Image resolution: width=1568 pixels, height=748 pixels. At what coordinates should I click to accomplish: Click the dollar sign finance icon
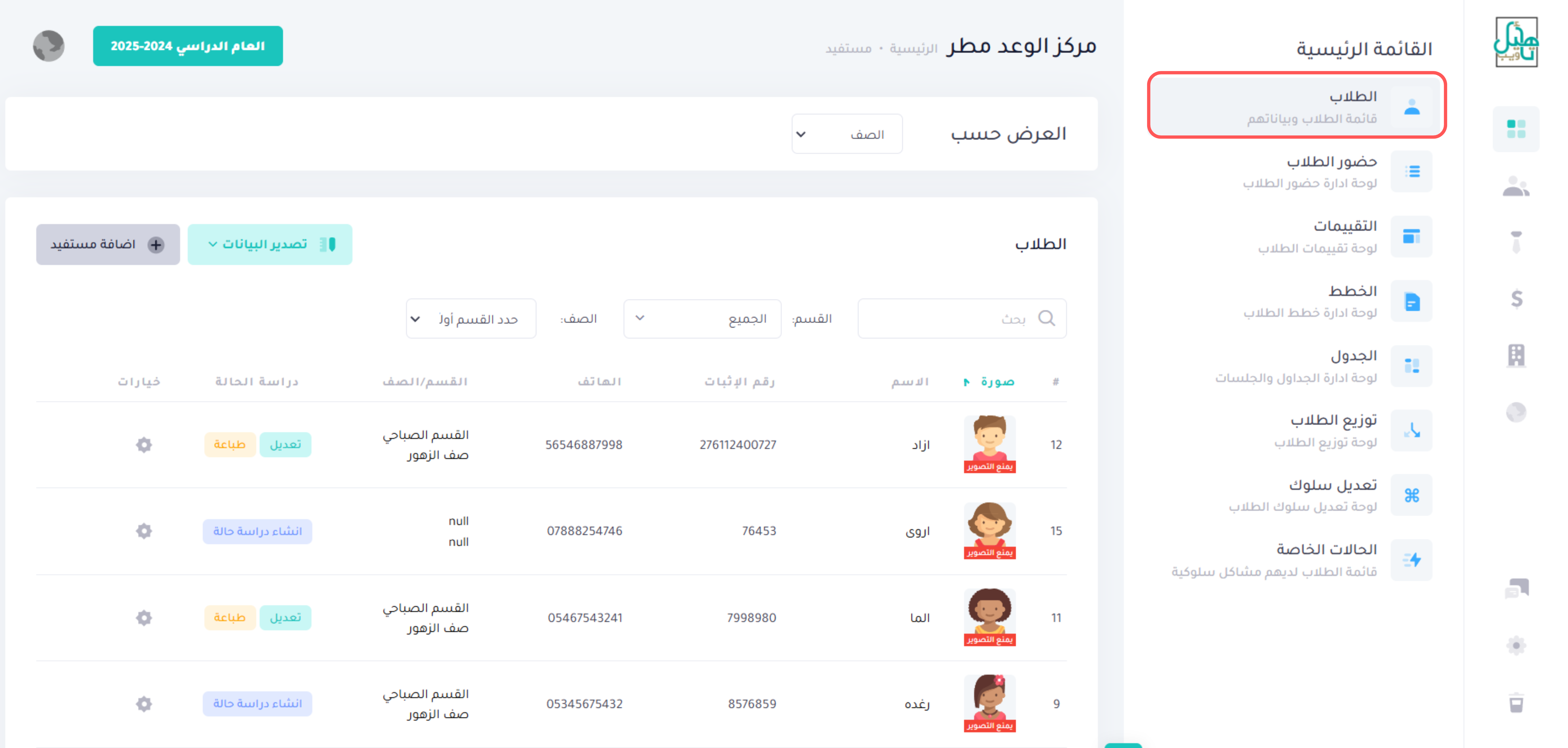1516,298
